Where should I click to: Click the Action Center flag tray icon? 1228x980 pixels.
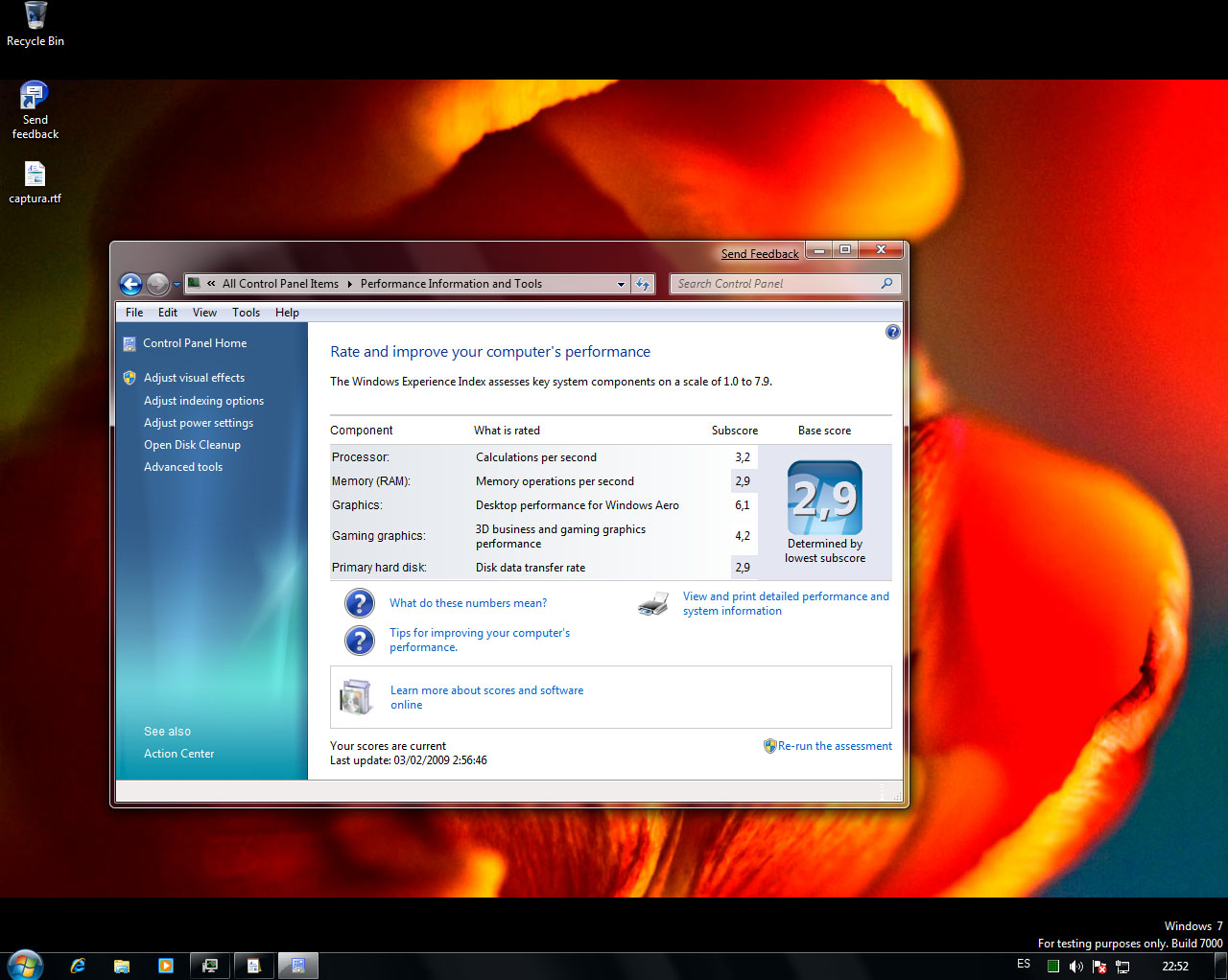1099,967
